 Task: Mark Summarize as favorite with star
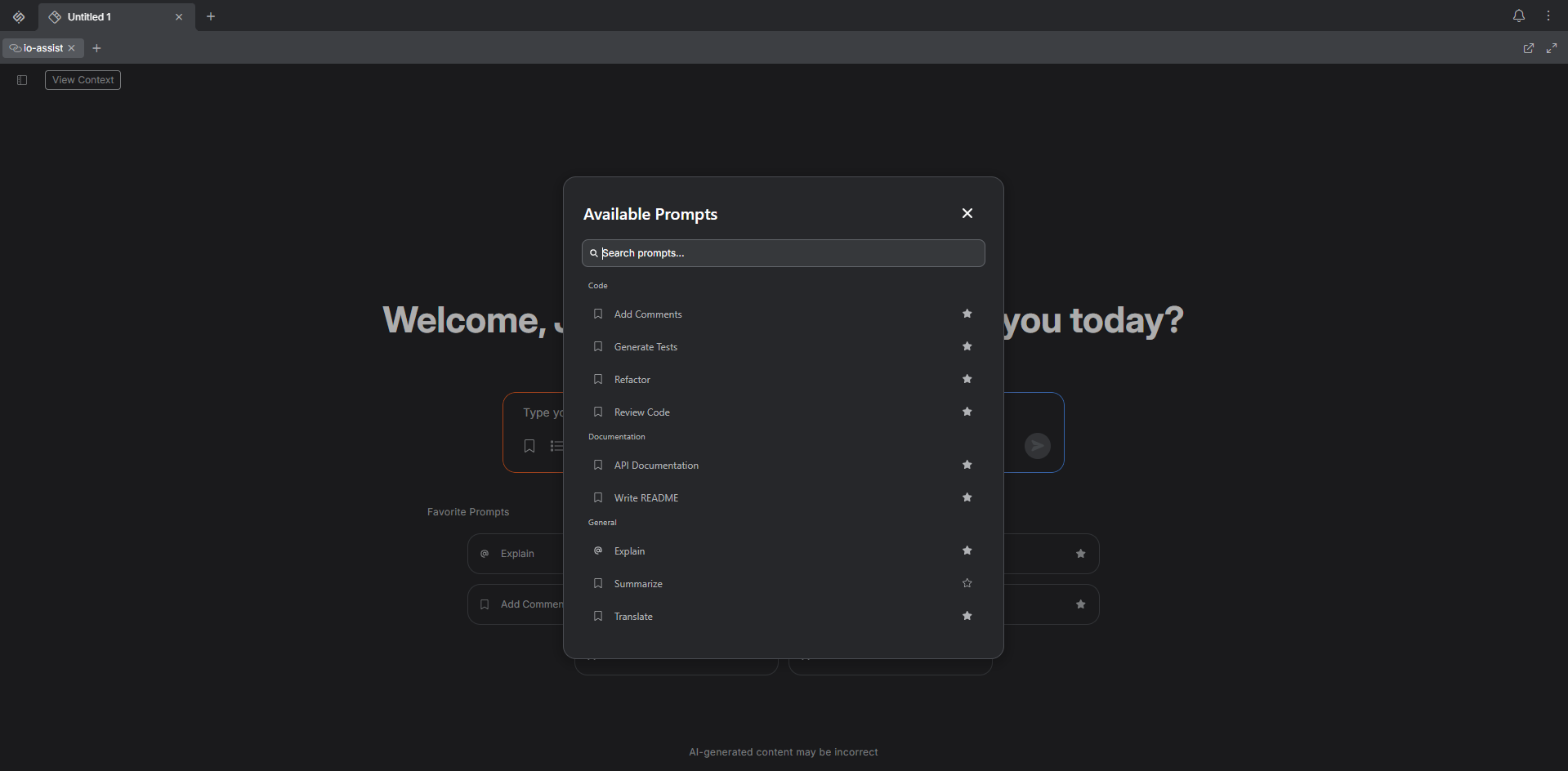(x=967, y=583)
